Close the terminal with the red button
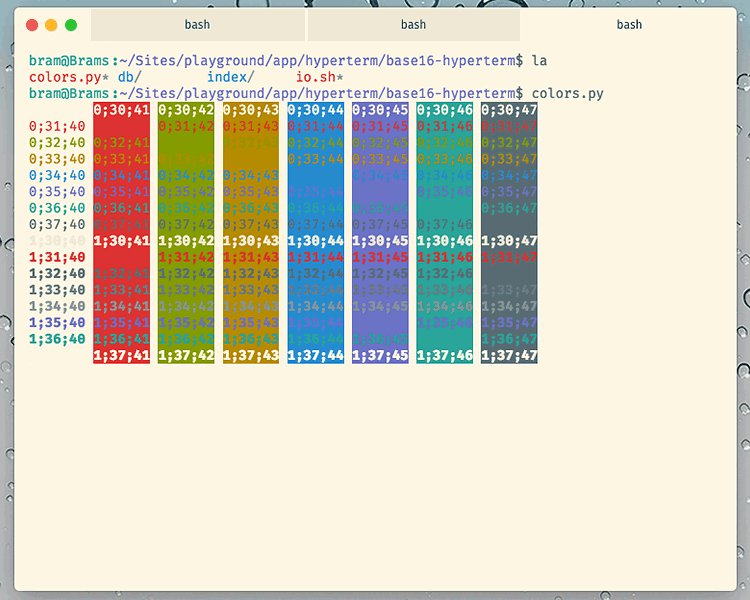750x600 pixels. (32, 25)
